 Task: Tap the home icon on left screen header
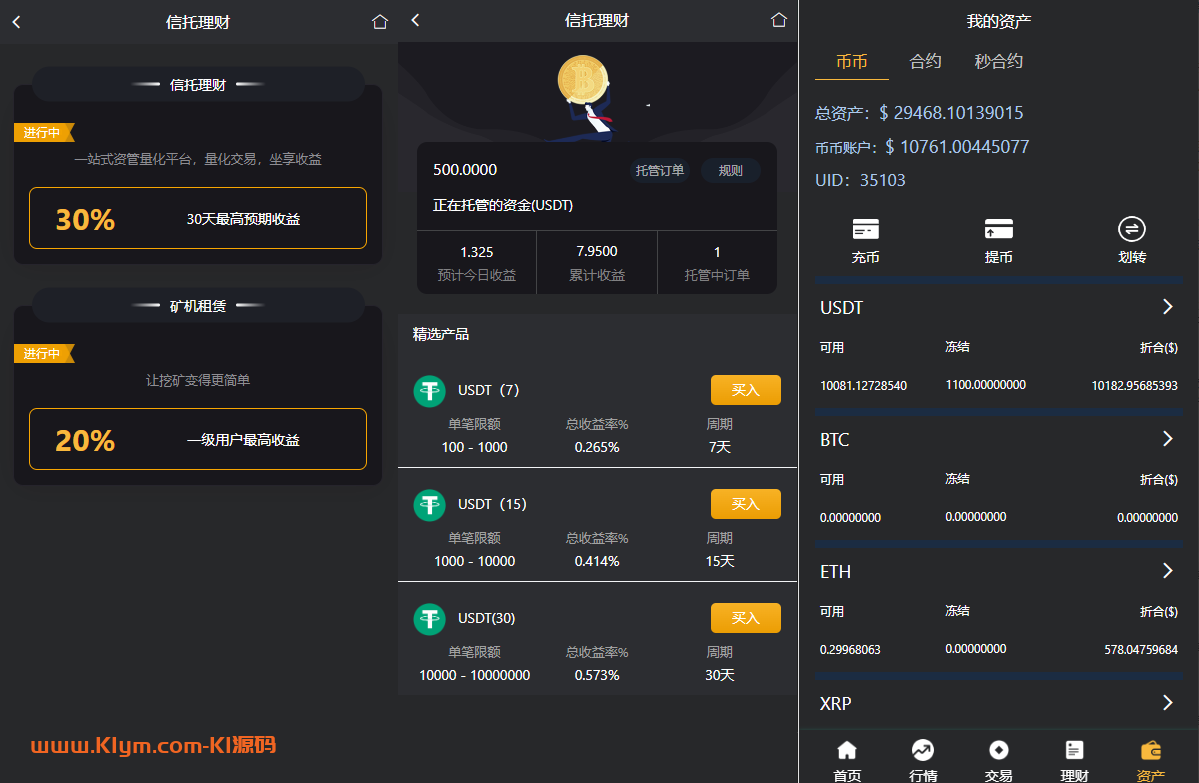(x=379, y=22)
